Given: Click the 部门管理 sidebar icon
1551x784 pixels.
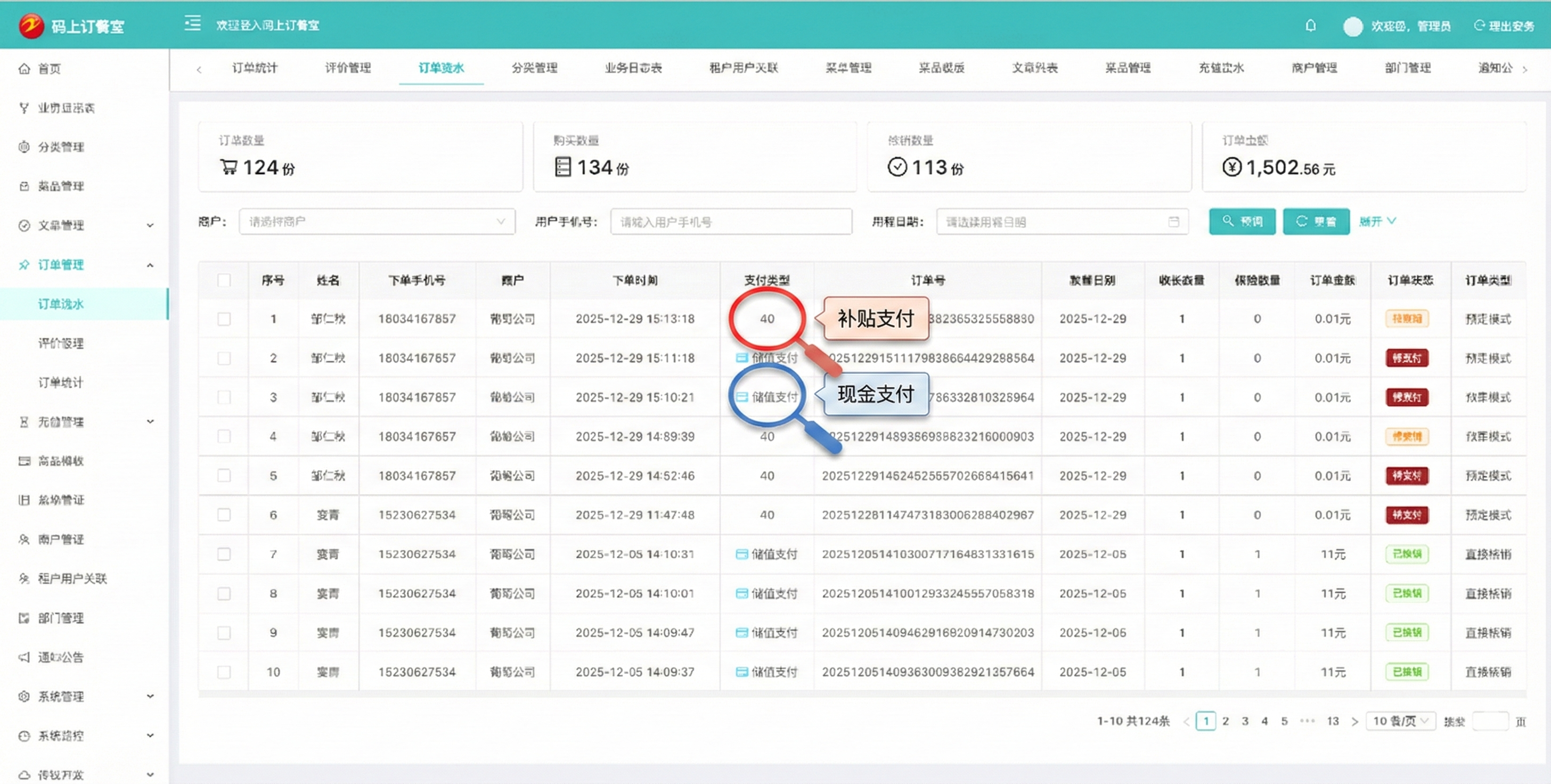Looking at the screenshot, I should (24, 618).
